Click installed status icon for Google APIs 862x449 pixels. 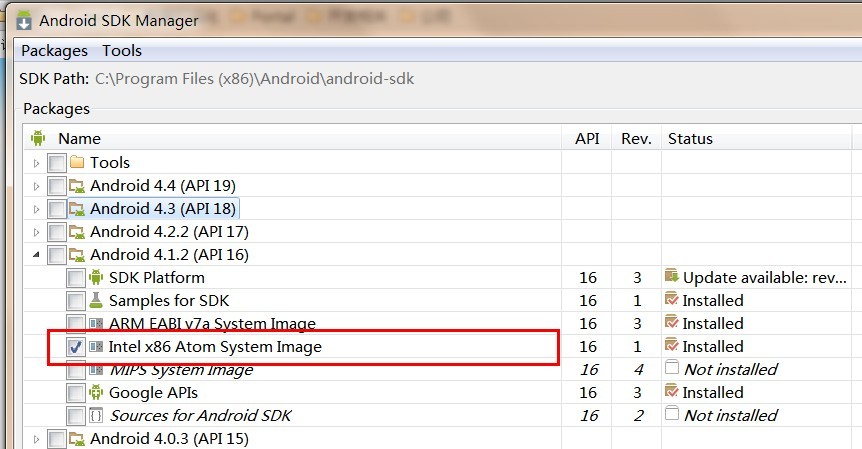tap(672, 391)
